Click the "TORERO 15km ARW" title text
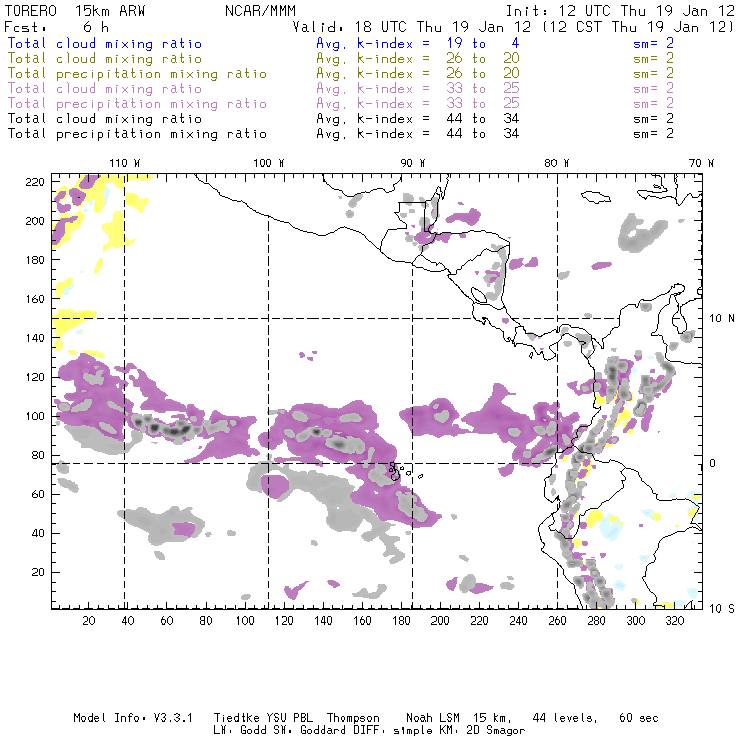The height and width of the screenshot is (740, 740). (x=75, y=11)
